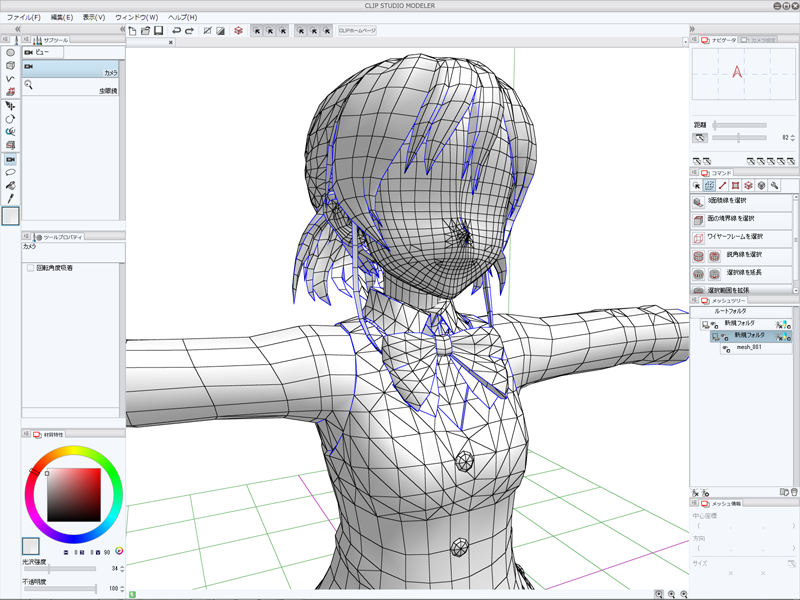
Task: Click the ワイヤーフレームを選択 command
Action: (735, 237)
